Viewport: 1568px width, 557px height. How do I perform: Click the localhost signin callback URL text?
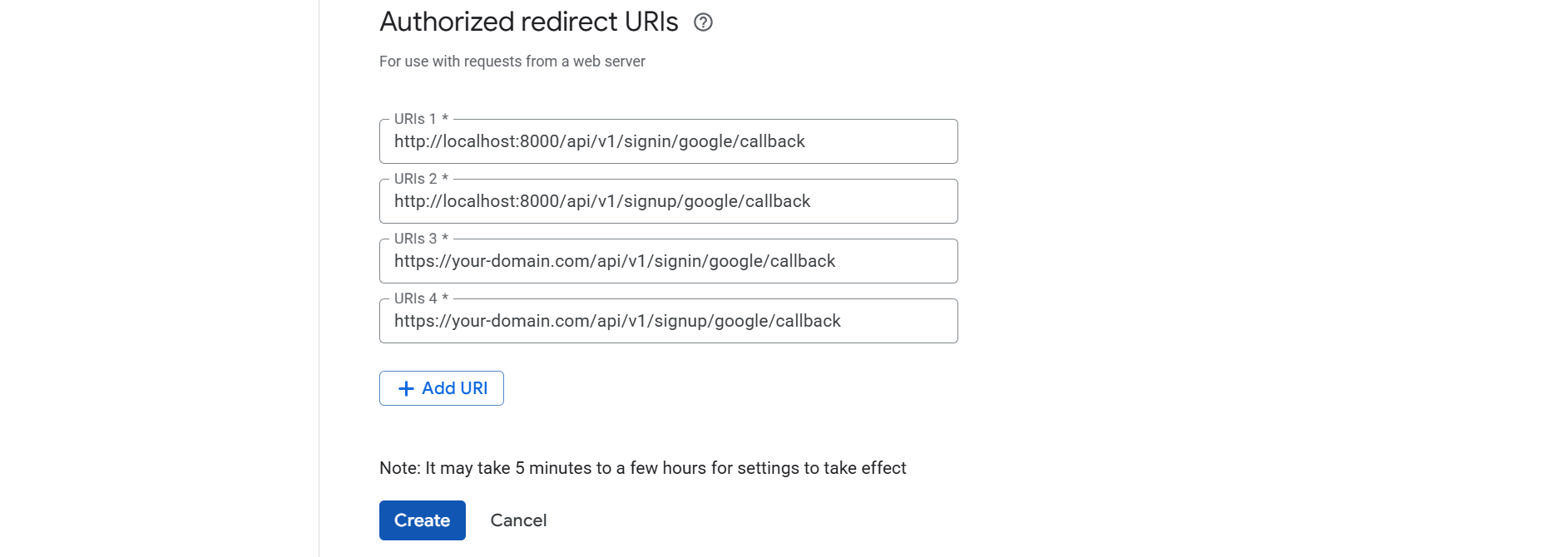point(599,141)
